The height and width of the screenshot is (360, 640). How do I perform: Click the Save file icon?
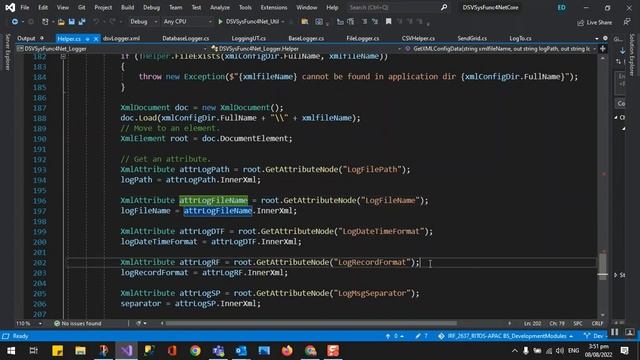[x=71, y=22]
